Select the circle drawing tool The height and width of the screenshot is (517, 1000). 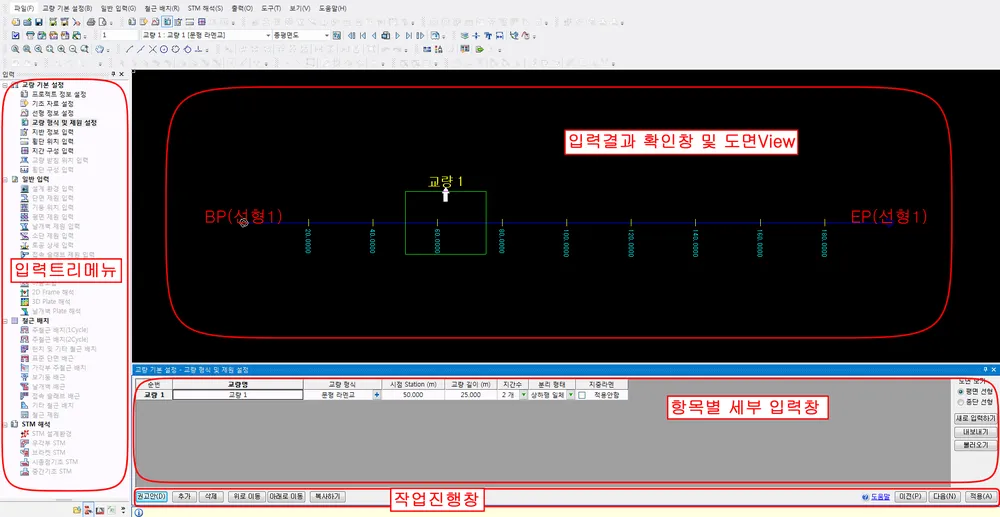(164, 49)
